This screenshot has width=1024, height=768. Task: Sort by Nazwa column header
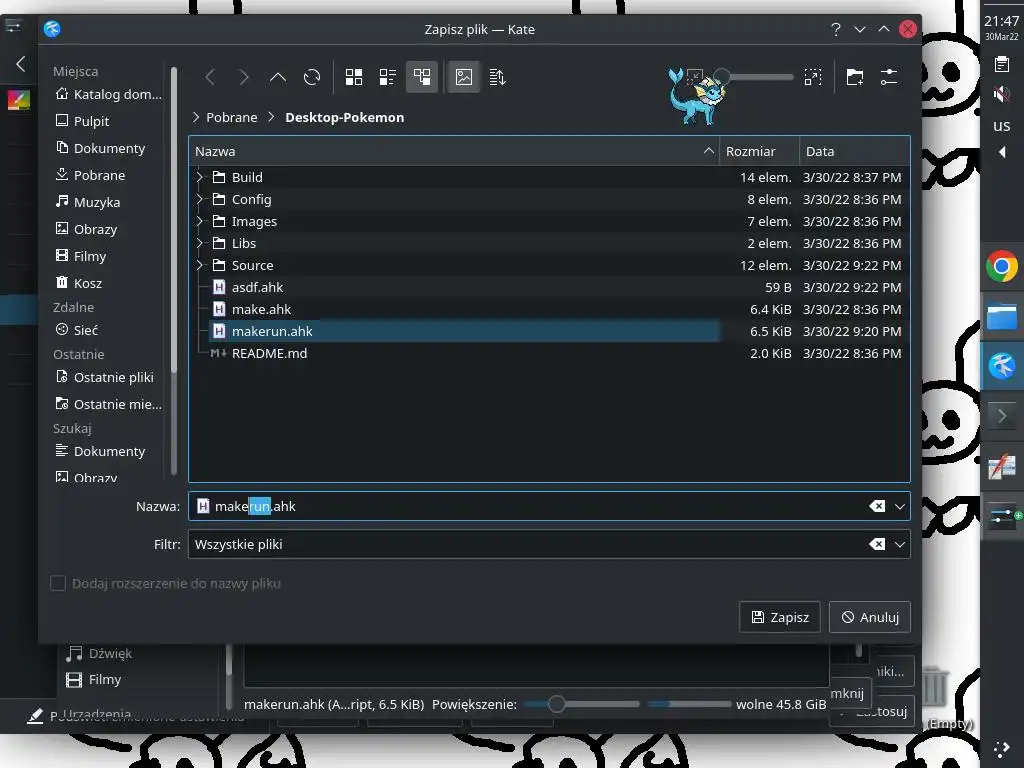pyautogui.click(x=454, y=151)
